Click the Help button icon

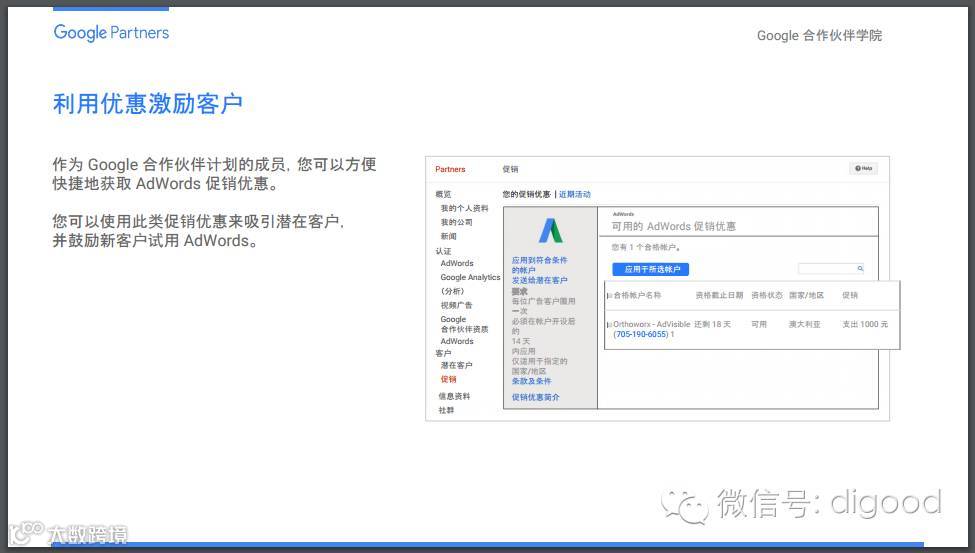click(863, 169)
